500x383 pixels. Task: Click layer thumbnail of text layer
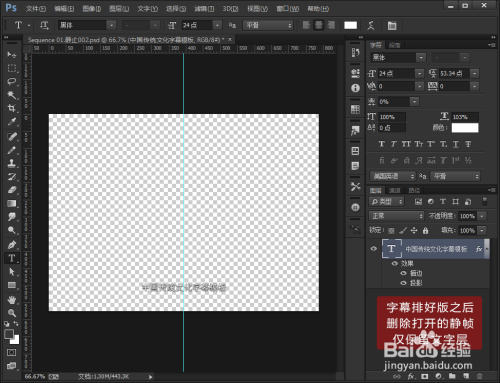coord(392,249)
